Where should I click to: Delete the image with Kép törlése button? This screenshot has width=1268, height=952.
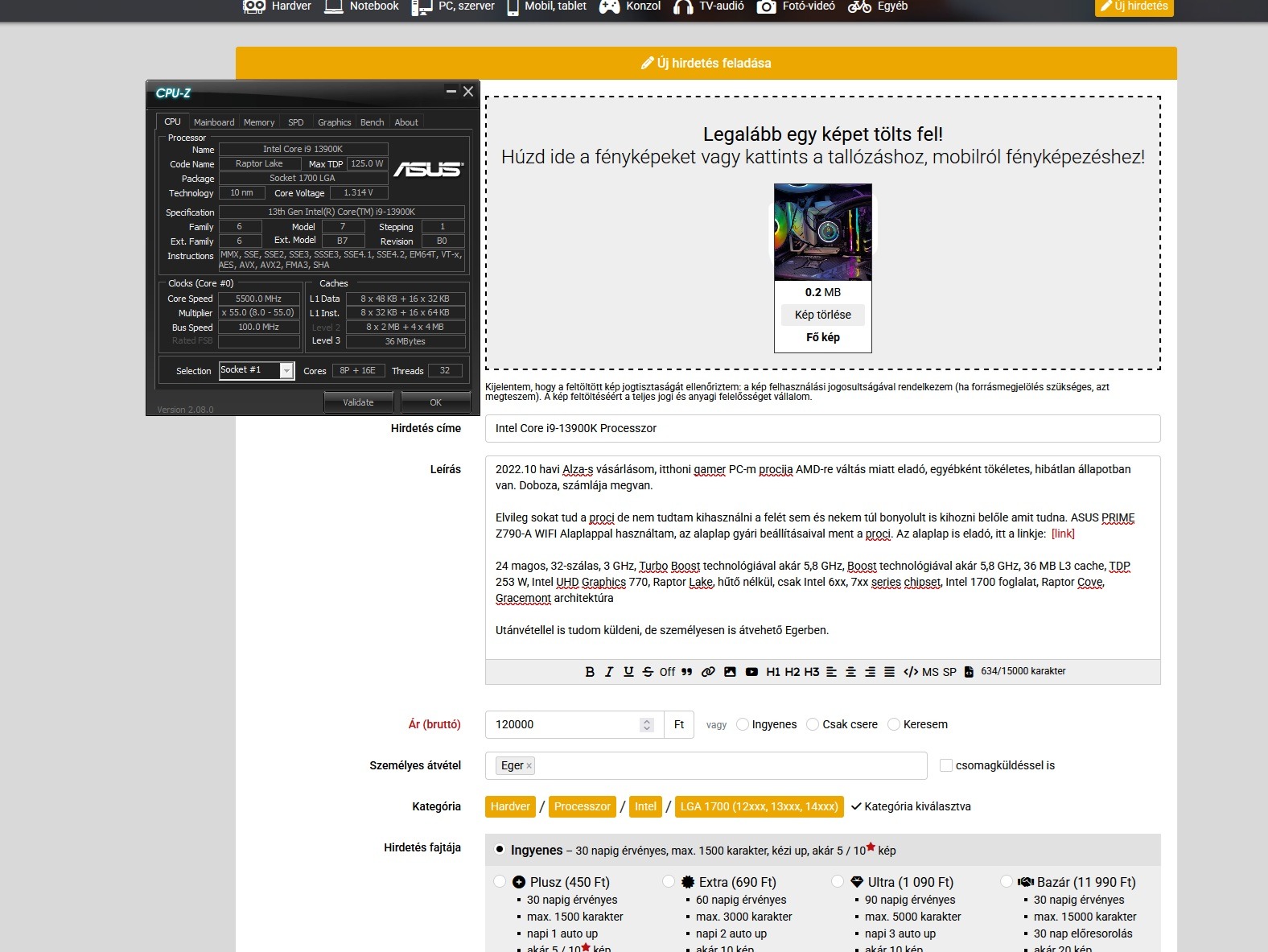click(x=823, y=315)
